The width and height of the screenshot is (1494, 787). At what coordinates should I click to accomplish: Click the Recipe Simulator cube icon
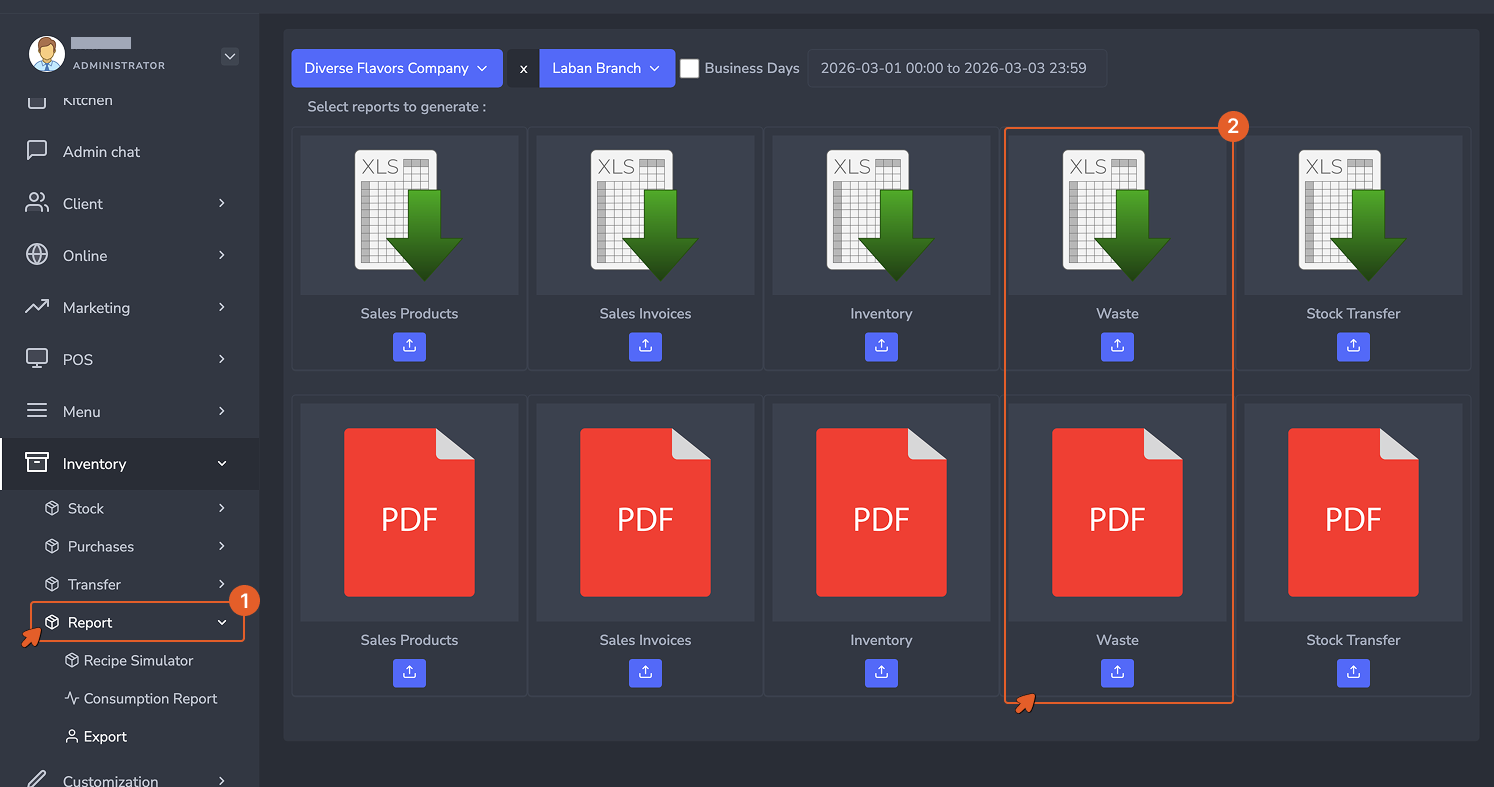pos(72,660)
